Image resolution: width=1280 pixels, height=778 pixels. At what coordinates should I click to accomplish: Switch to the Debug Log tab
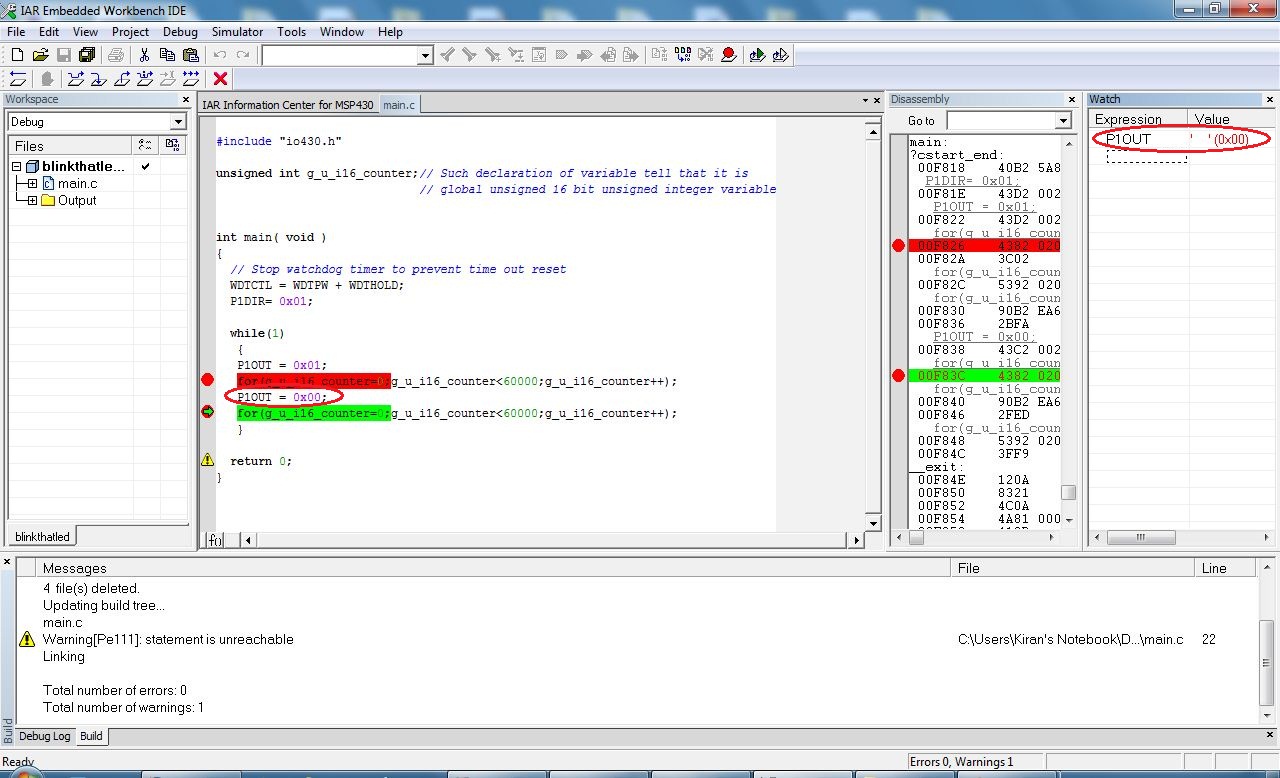[45, 736]
